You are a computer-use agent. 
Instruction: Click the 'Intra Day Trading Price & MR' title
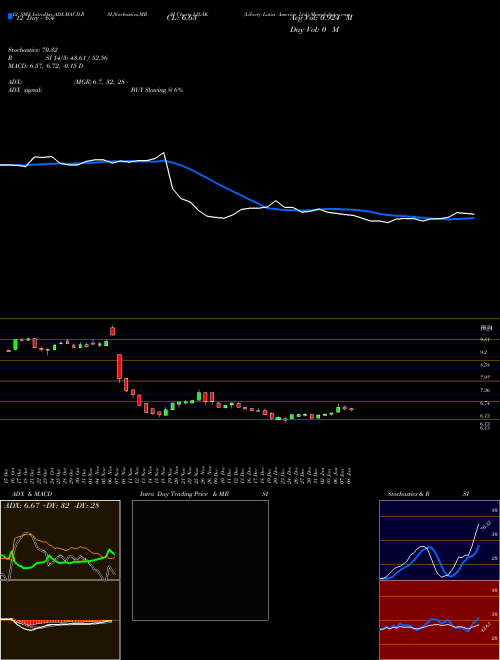(184, 494)
